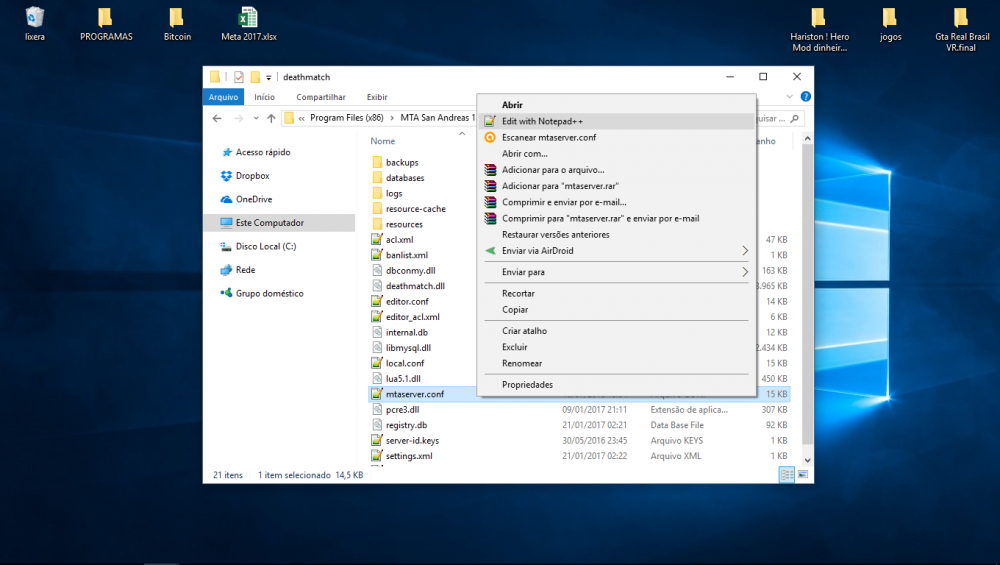Open the Compartilhar ribbon tab
Viewport: 1000px width, 565px height.
321,97
